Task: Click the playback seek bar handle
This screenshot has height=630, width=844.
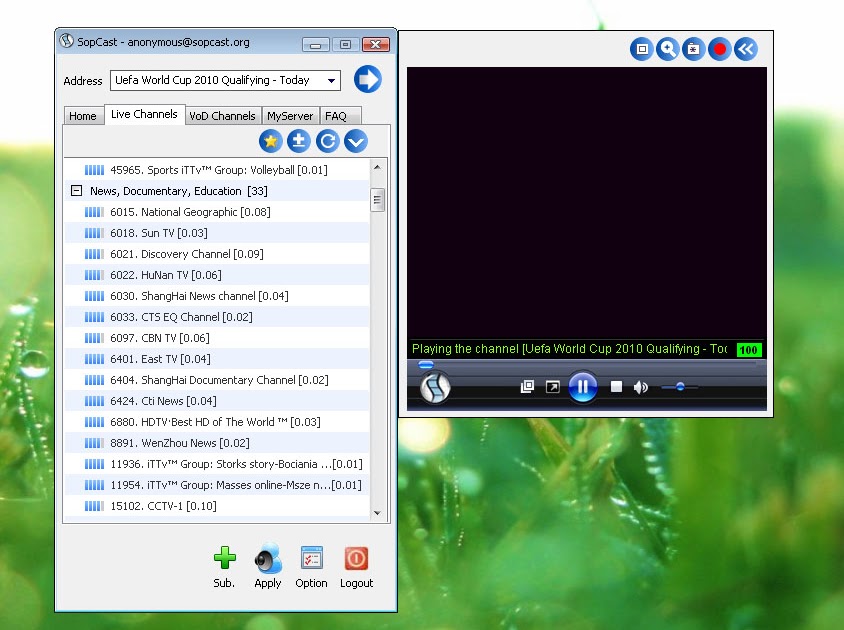Action: (x=426, y=365)
